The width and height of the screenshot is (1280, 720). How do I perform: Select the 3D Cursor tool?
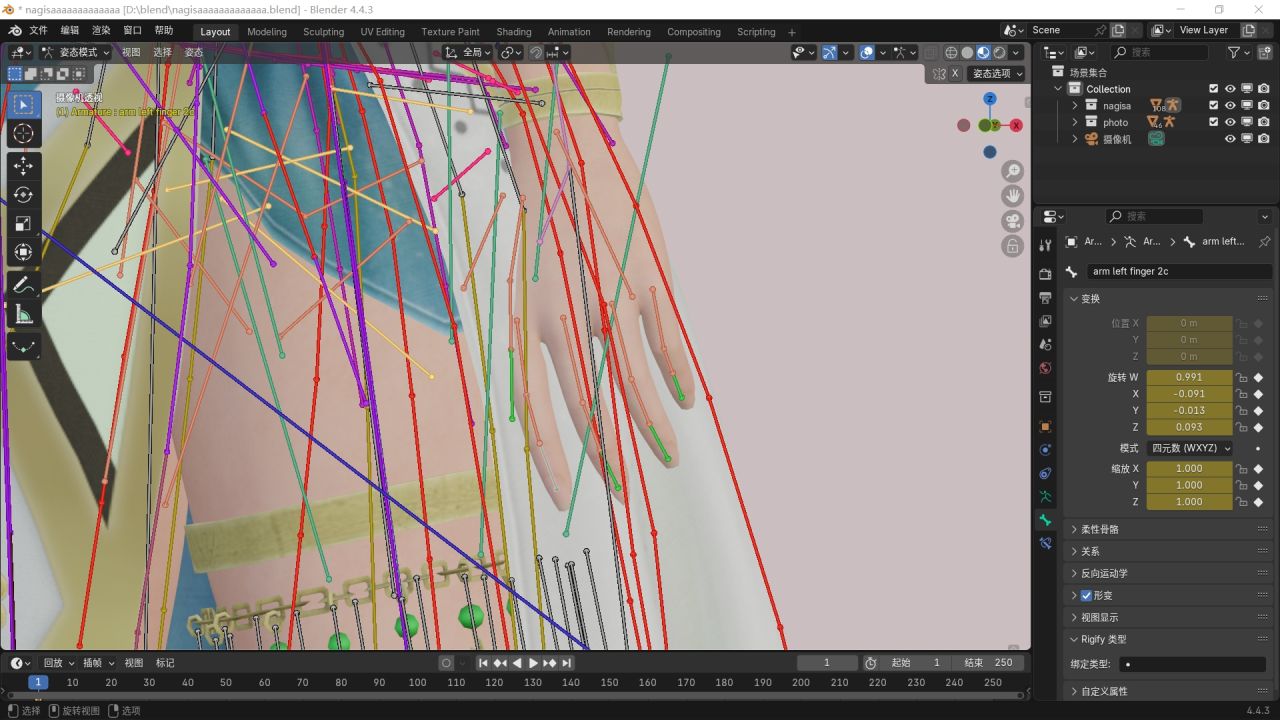pos(23,134)
